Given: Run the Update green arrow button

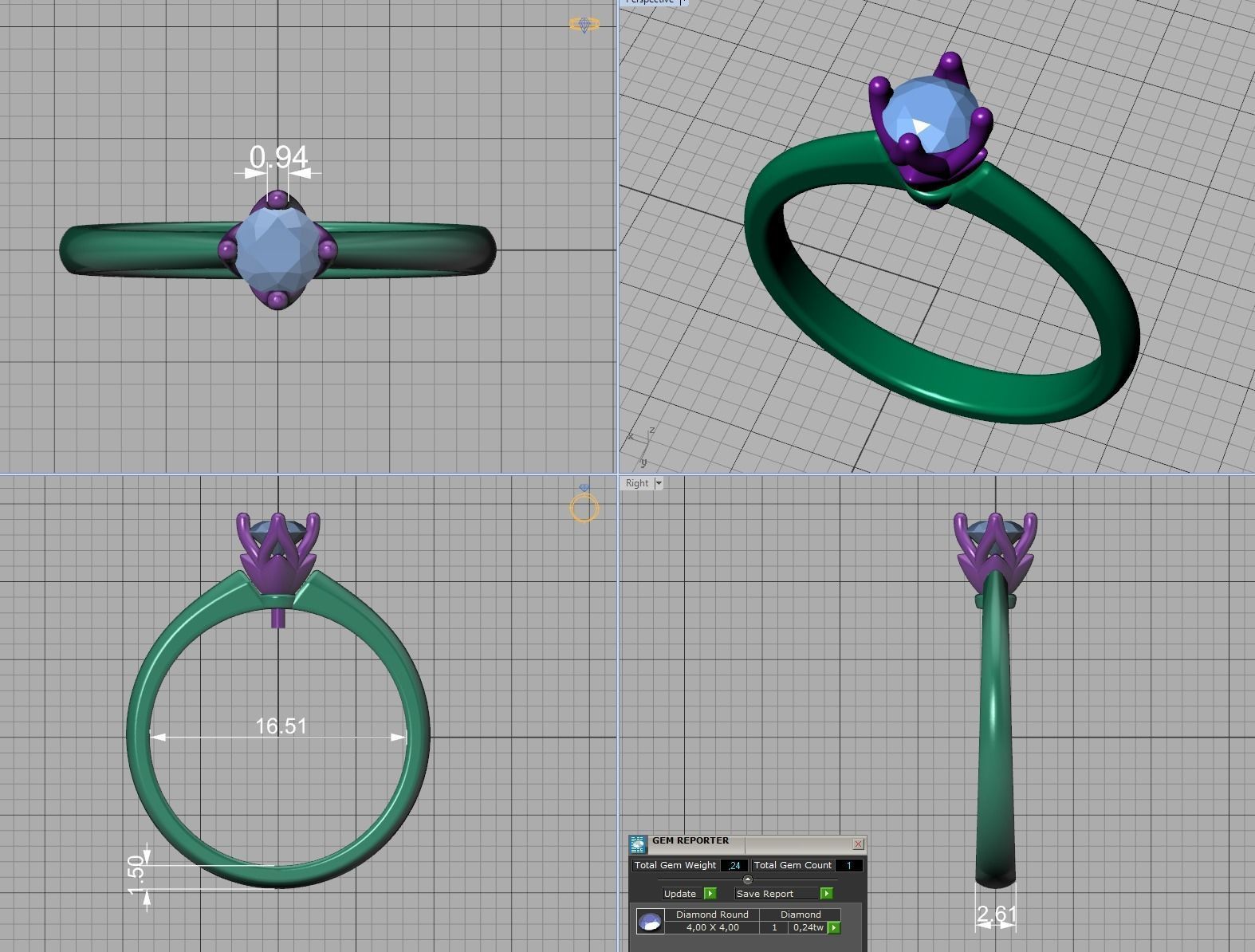Looking at the screenshot, I should coord(710,894).
